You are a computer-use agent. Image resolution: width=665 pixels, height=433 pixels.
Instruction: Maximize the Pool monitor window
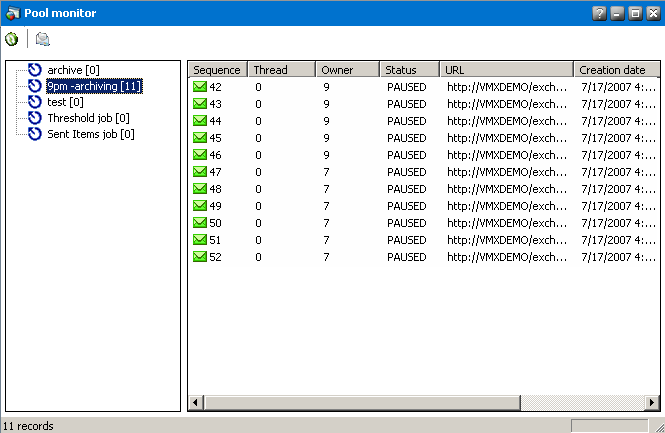tap(635, 14)
